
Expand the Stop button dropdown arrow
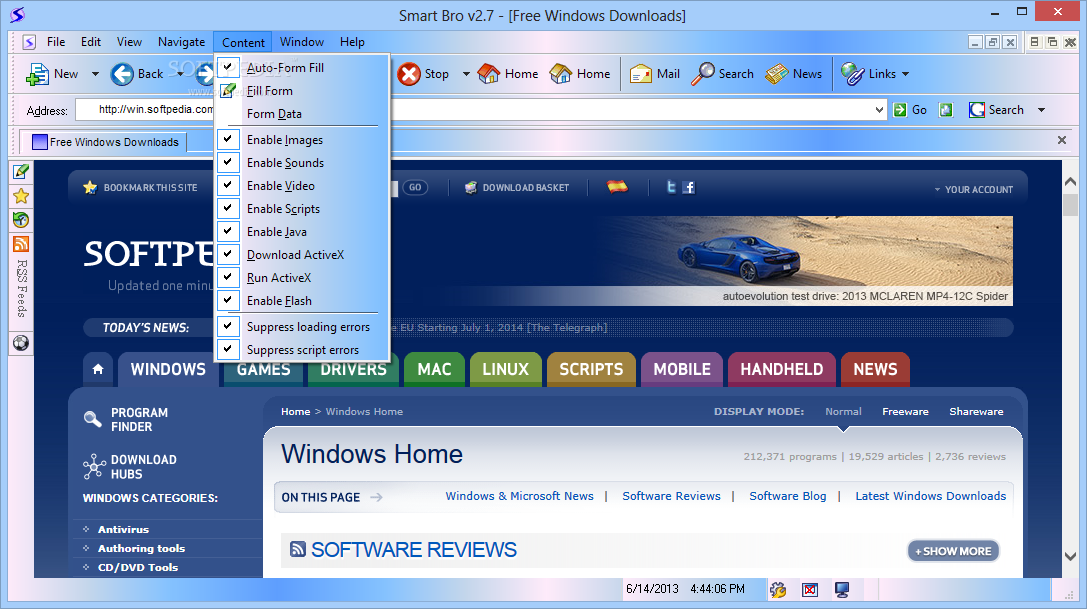click(466, 74)
